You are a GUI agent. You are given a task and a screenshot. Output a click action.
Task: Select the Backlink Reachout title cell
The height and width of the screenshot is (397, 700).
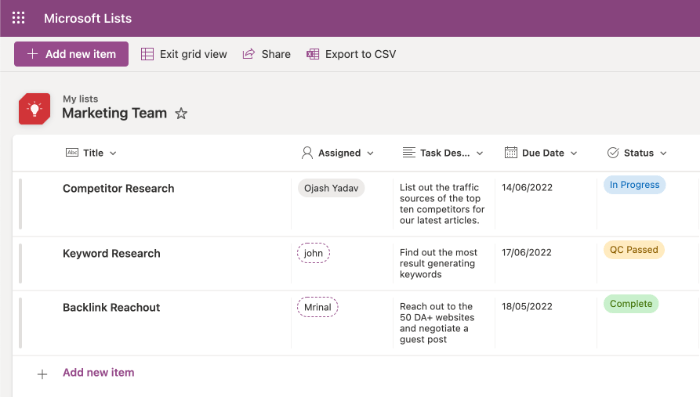111,308
